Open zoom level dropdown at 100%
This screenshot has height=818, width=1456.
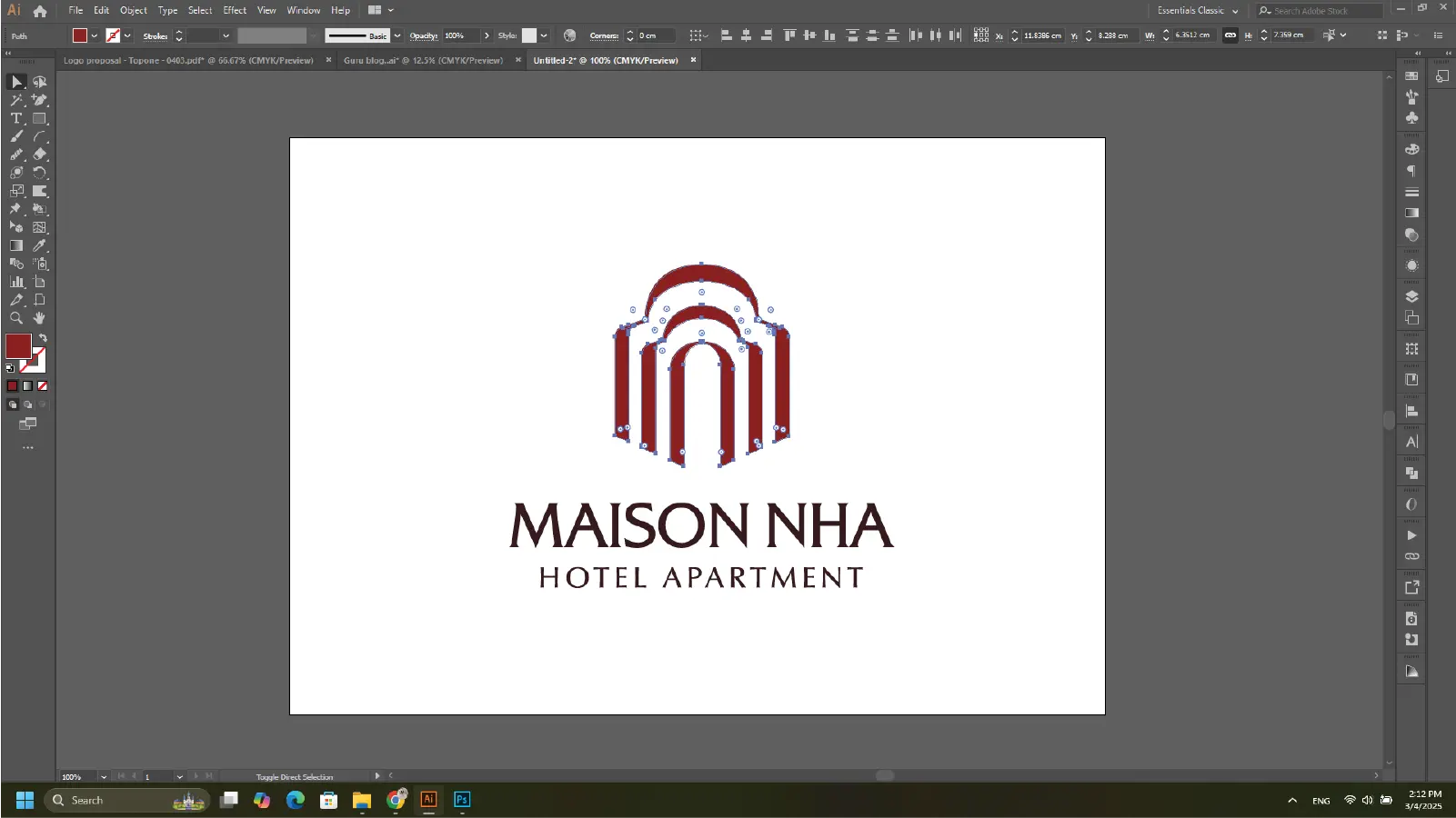click(104, 777)
